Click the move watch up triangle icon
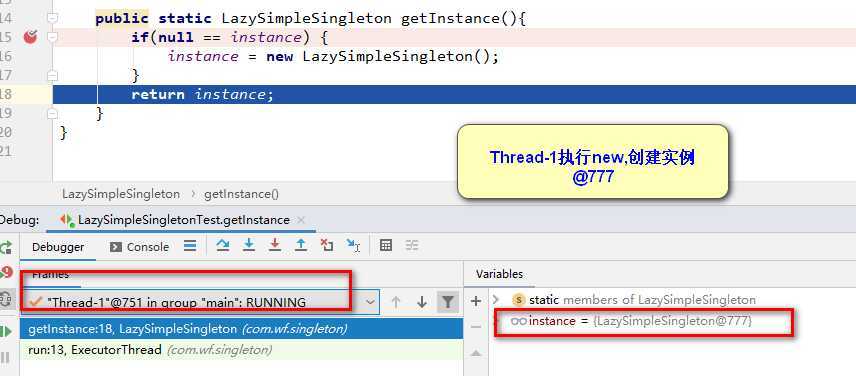 [x=476, y=354]
